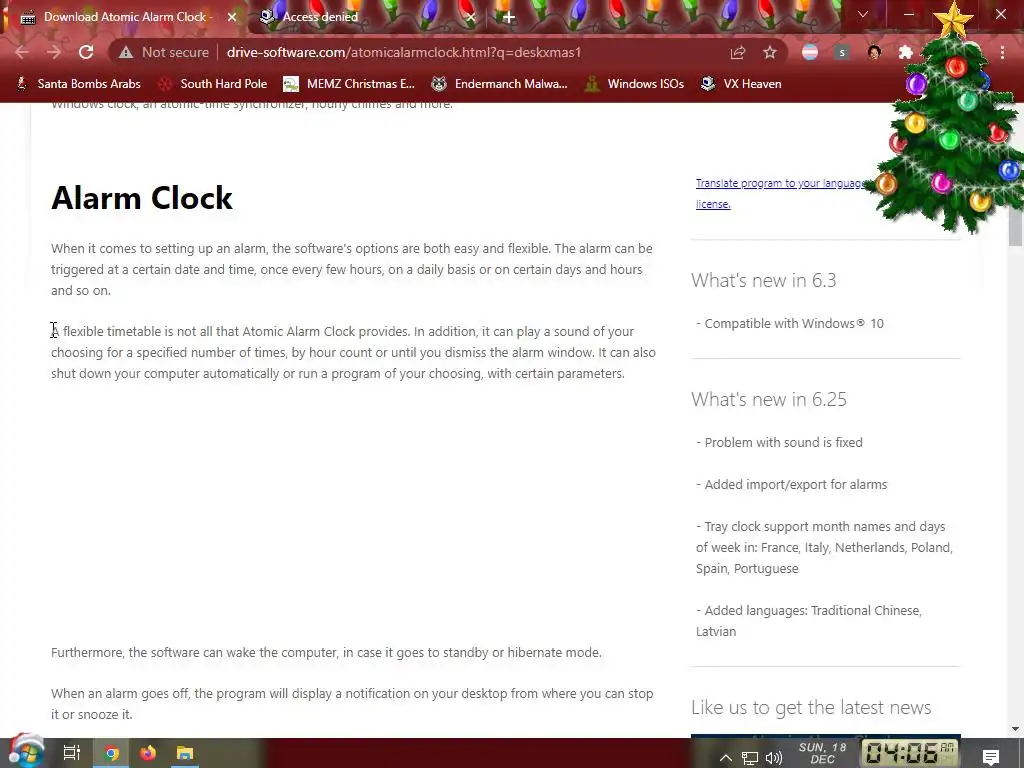Share this page icon in address bar

pyautogui.click(x=738, y=52)
